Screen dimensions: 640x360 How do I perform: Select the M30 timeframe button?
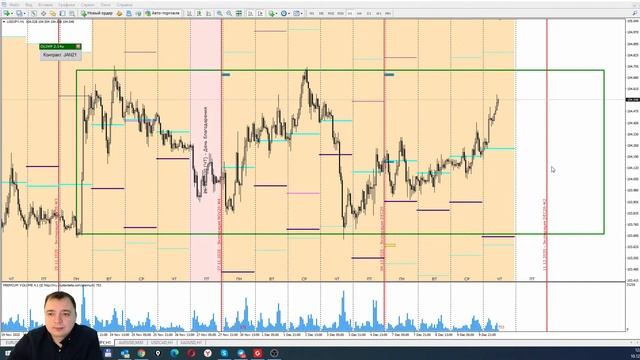(x=340, y=13)
